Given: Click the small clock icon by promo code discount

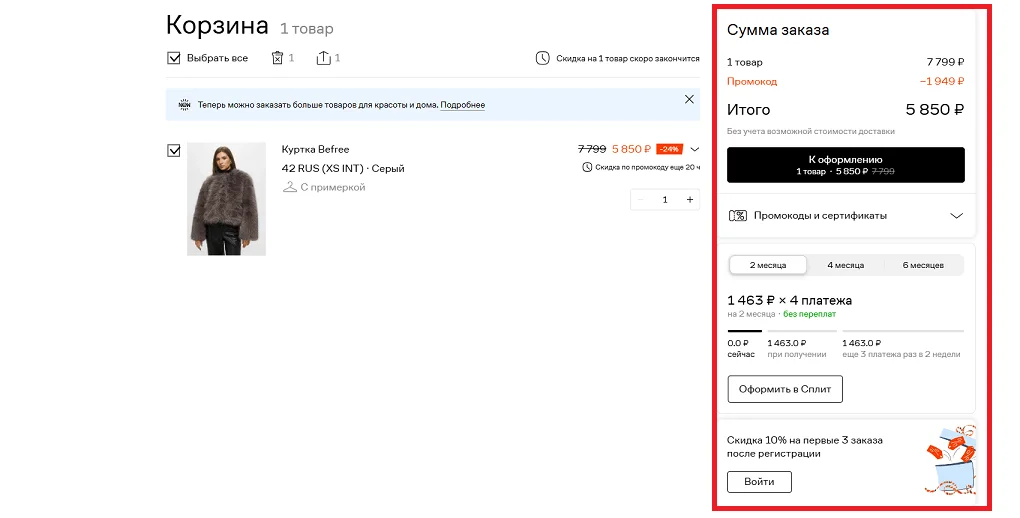Looking at the screenshot, I should tap(587, 167).
